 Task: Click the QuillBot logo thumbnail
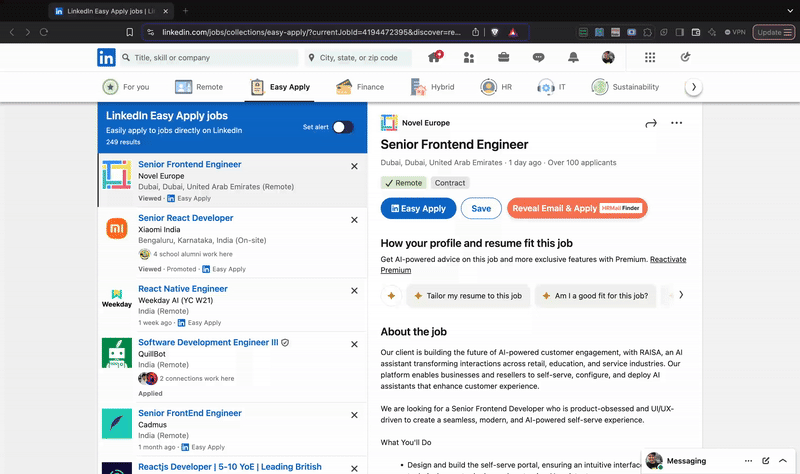click(x=117, y=353)
